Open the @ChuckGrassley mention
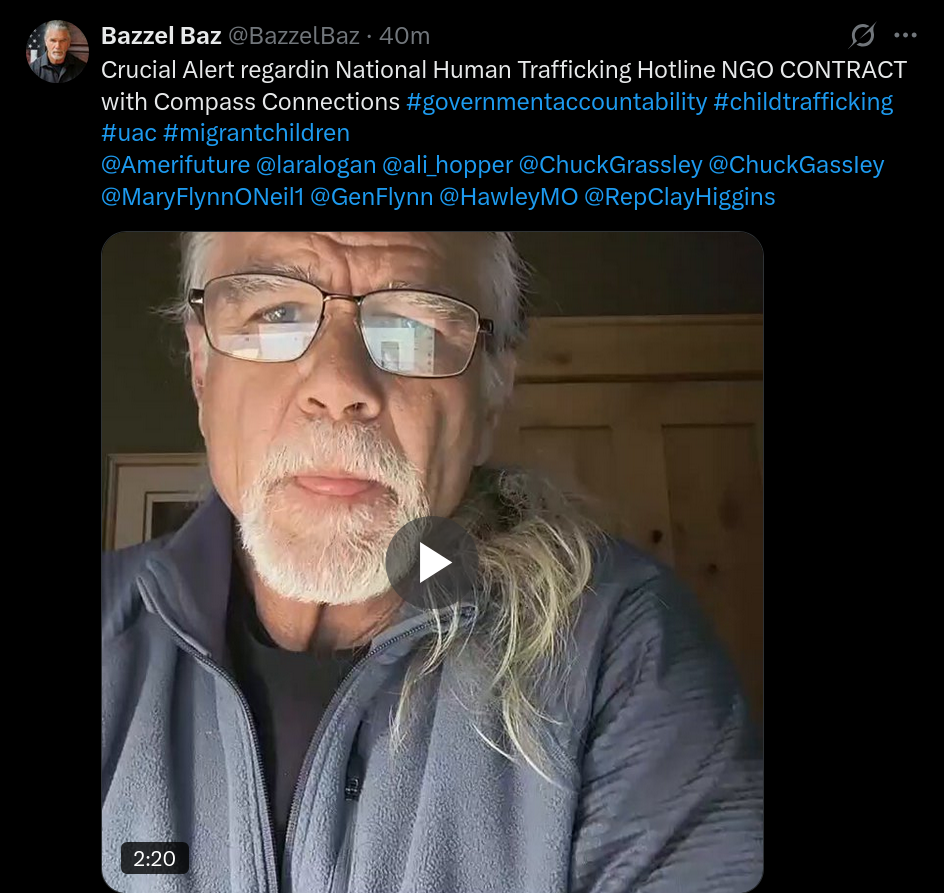Screen dimensions: 944x893 pos(610,165)
